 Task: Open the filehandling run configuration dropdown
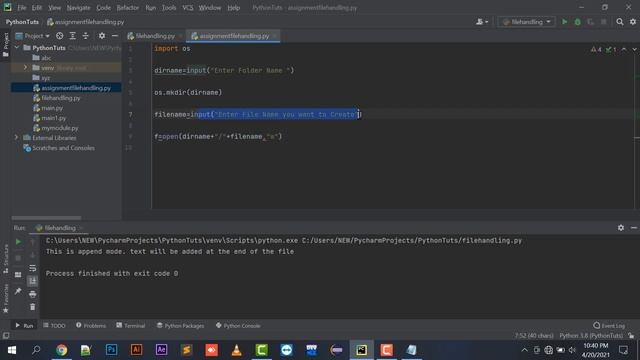tap(527, 22)
